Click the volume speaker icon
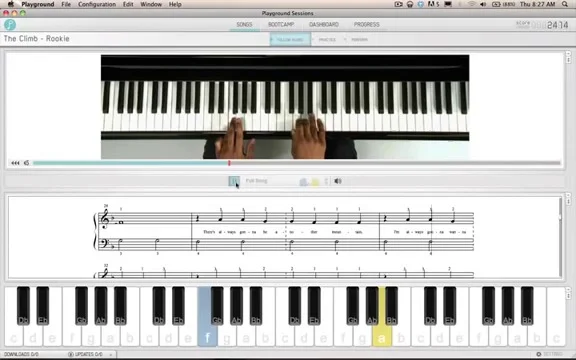 click(x=338, y=181)
